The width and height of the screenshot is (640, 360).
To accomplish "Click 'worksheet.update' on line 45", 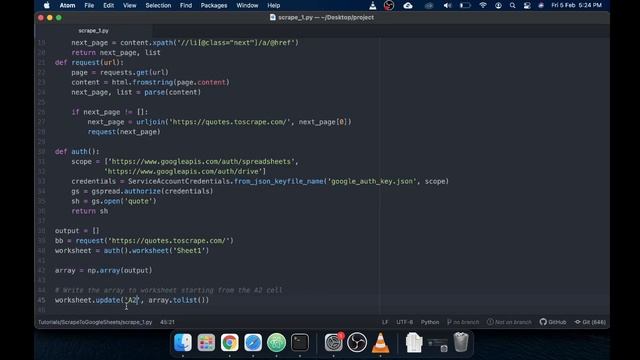I will click(x=87, y=300).
